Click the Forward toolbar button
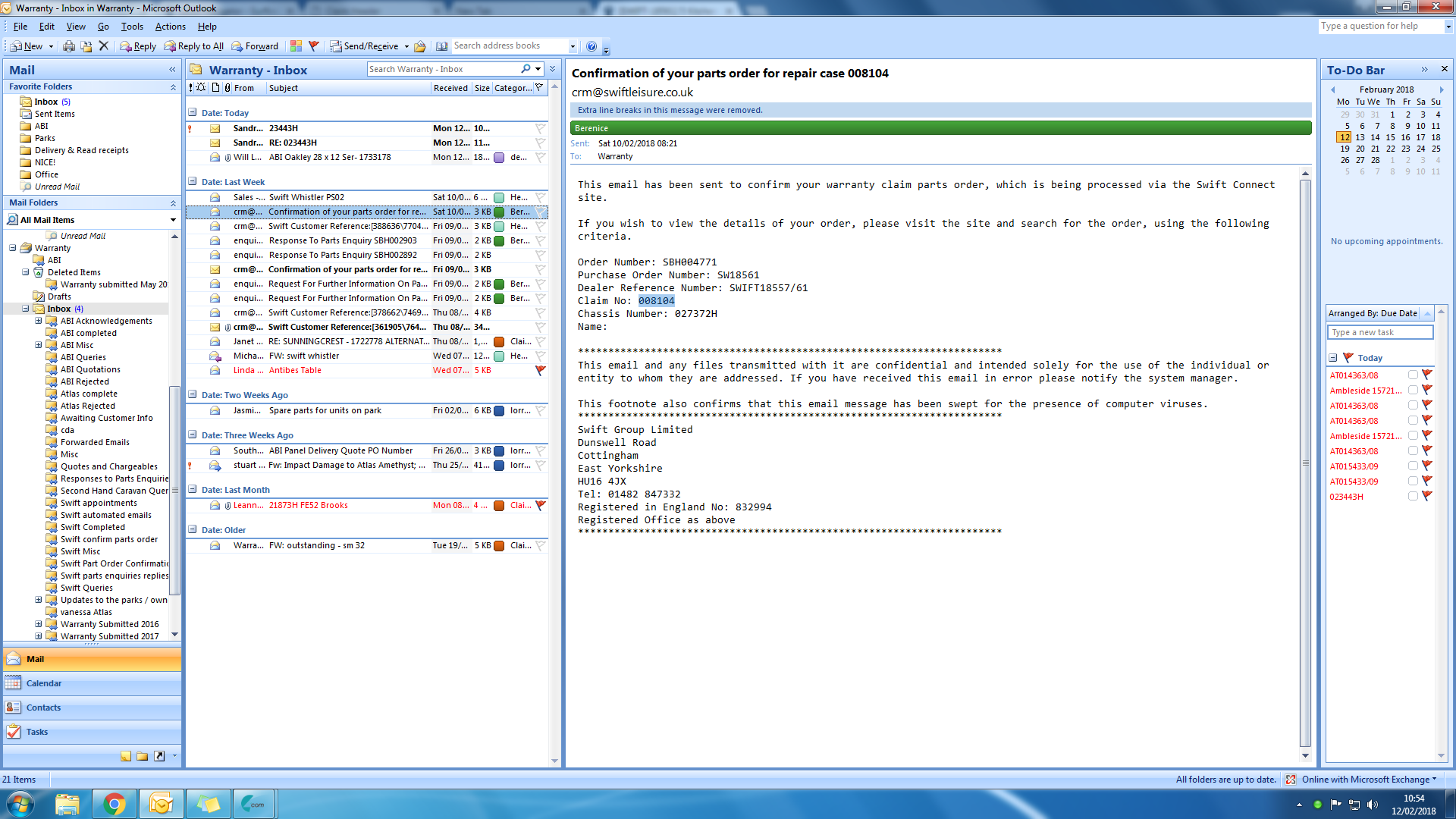 click(x=255, y=46)
